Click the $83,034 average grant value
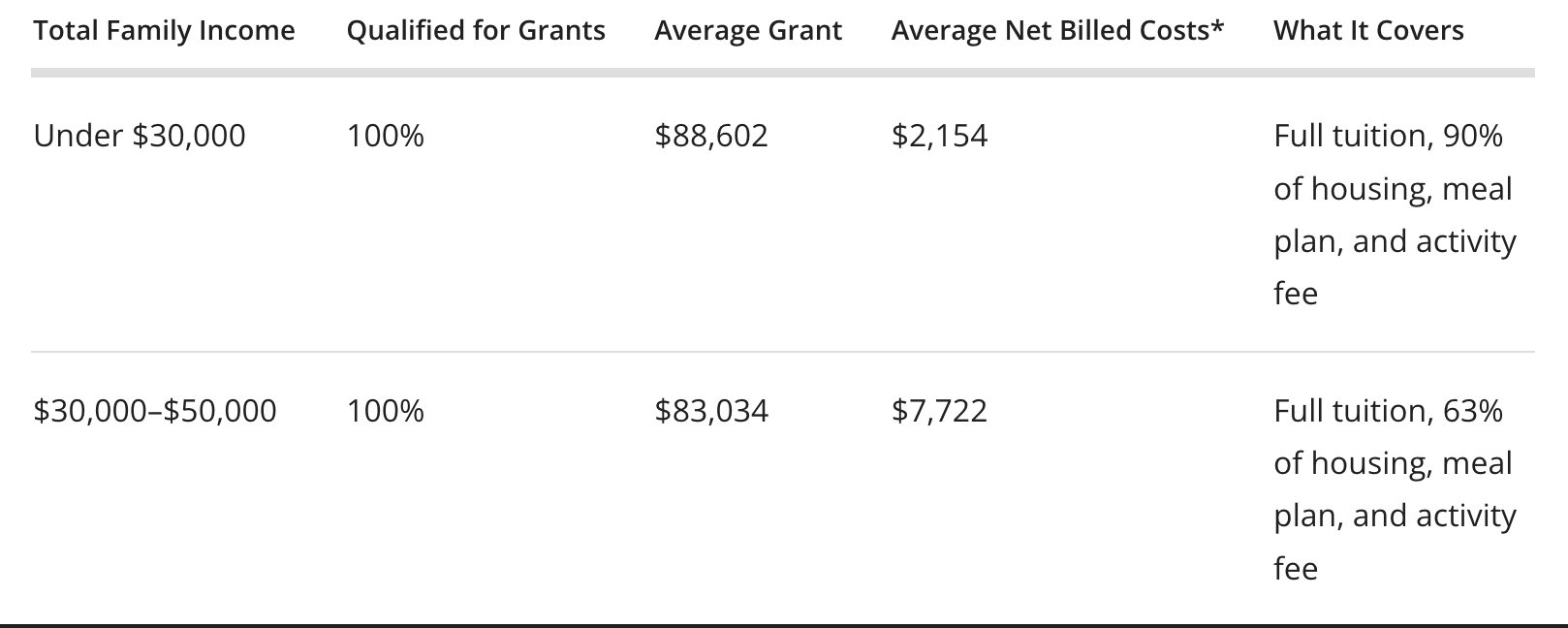This screenshot has width=1568, height=628. click(711, 411)
